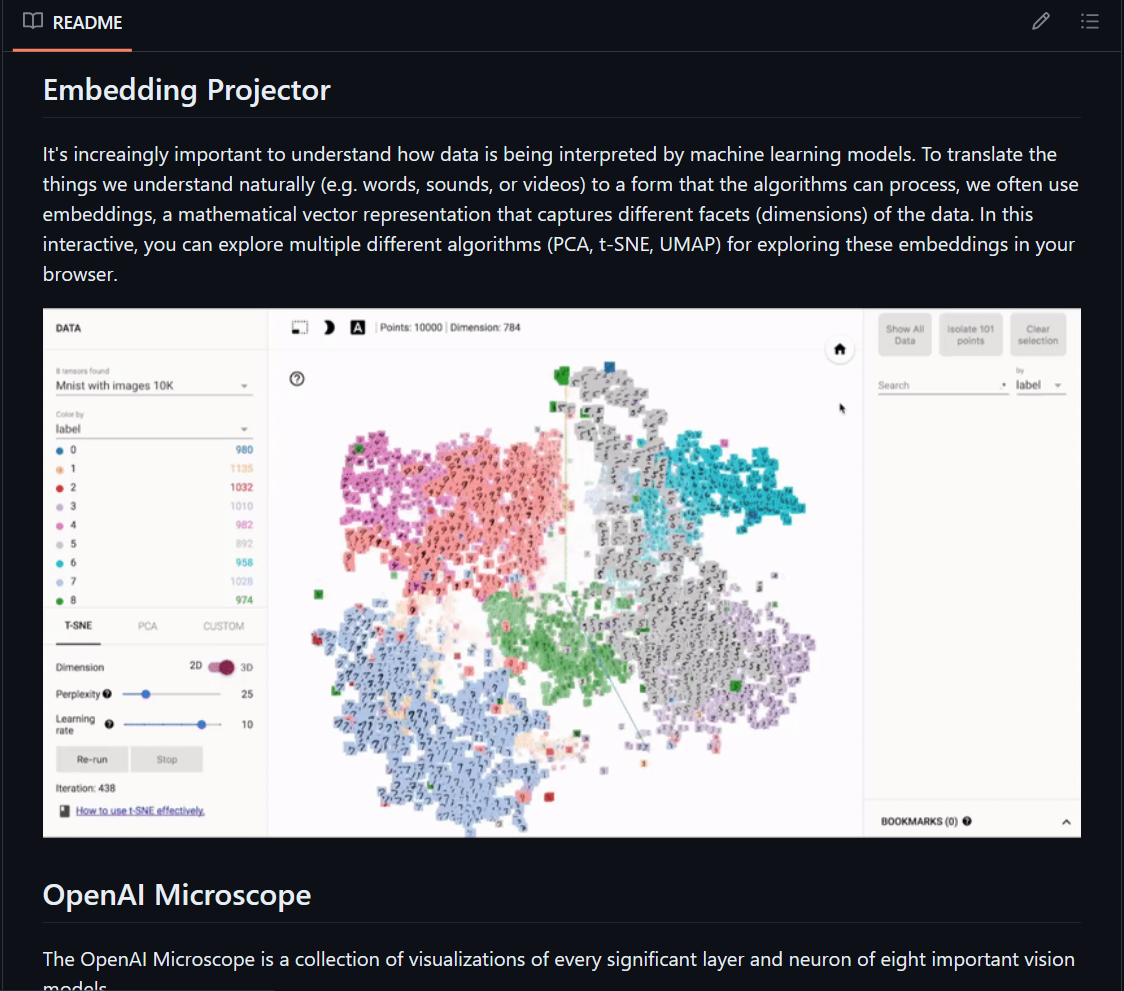
Task: Click the Learning rate slider handle
Action: pos(202,724)
